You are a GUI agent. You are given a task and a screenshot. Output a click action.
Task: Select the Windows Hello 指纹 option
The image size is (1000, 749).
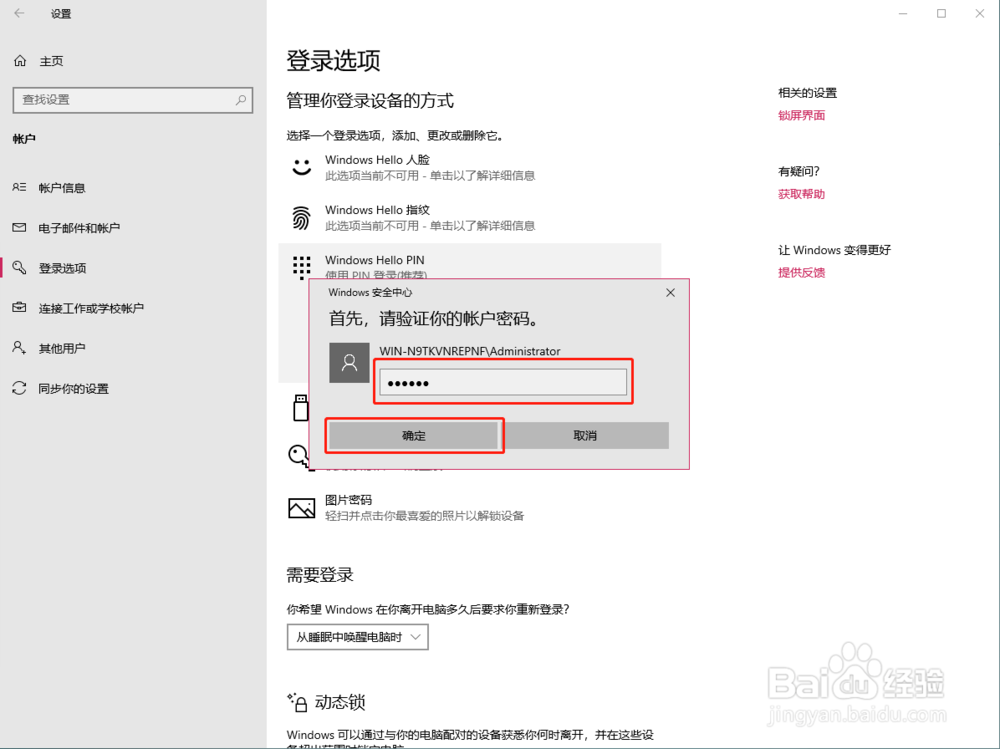470,218
